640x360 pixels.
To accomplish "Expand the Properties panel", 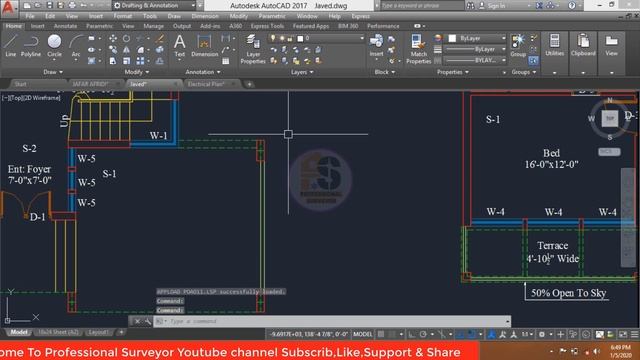I will coord(453,72).
